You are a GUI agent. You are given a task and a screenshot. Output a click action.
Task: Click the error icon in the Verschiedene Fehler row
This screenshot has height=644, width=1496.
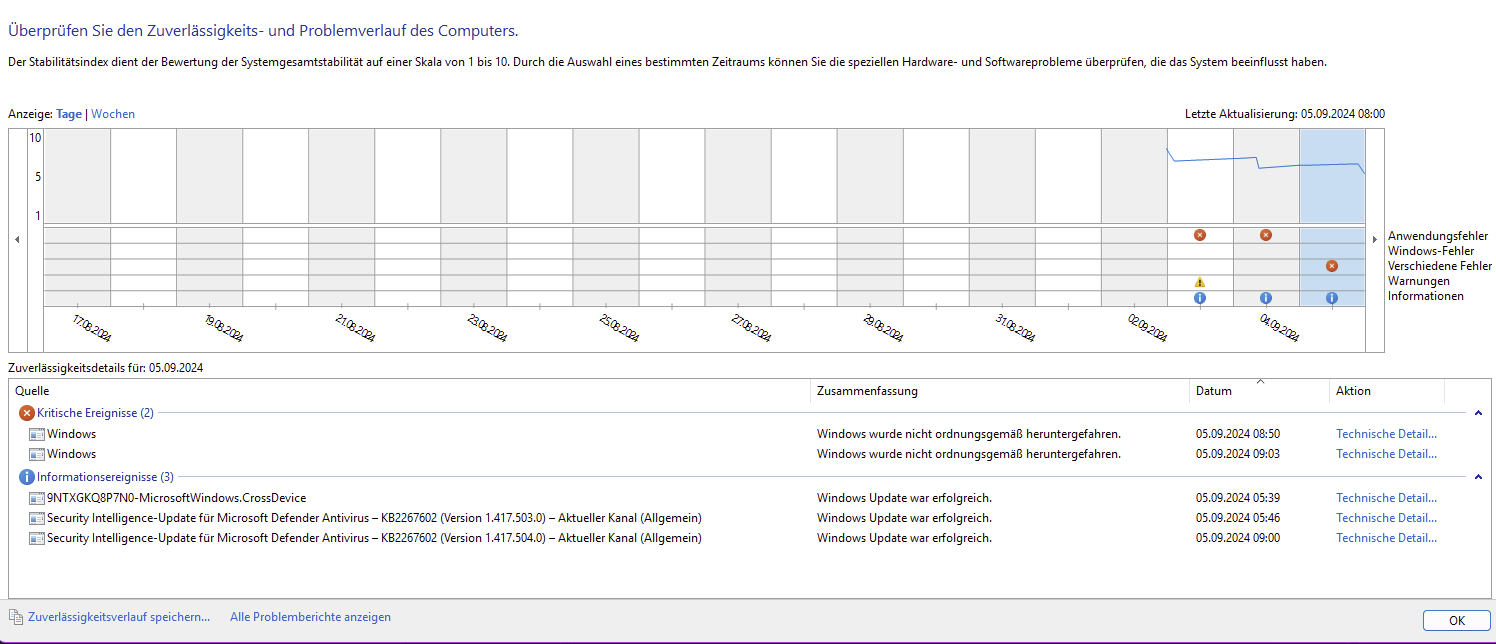[x=1331, y=266]
